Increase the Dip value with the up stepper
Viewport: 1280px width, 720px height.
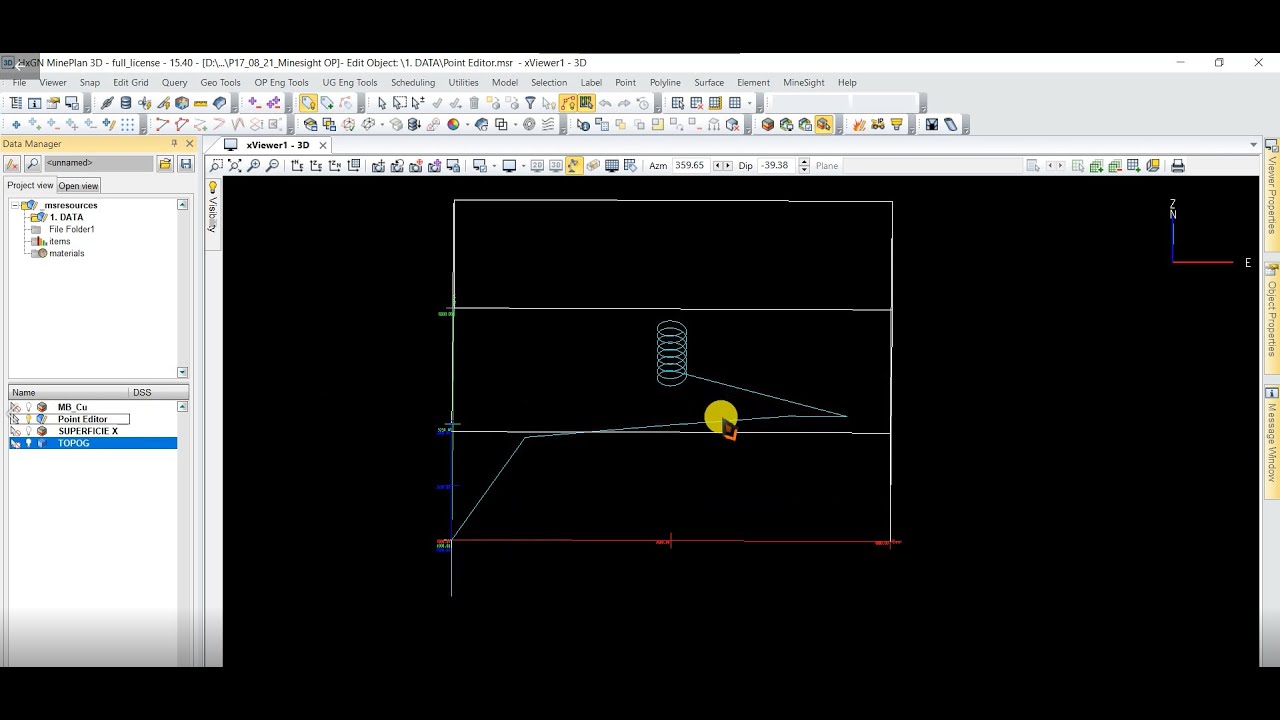point(804,161)
